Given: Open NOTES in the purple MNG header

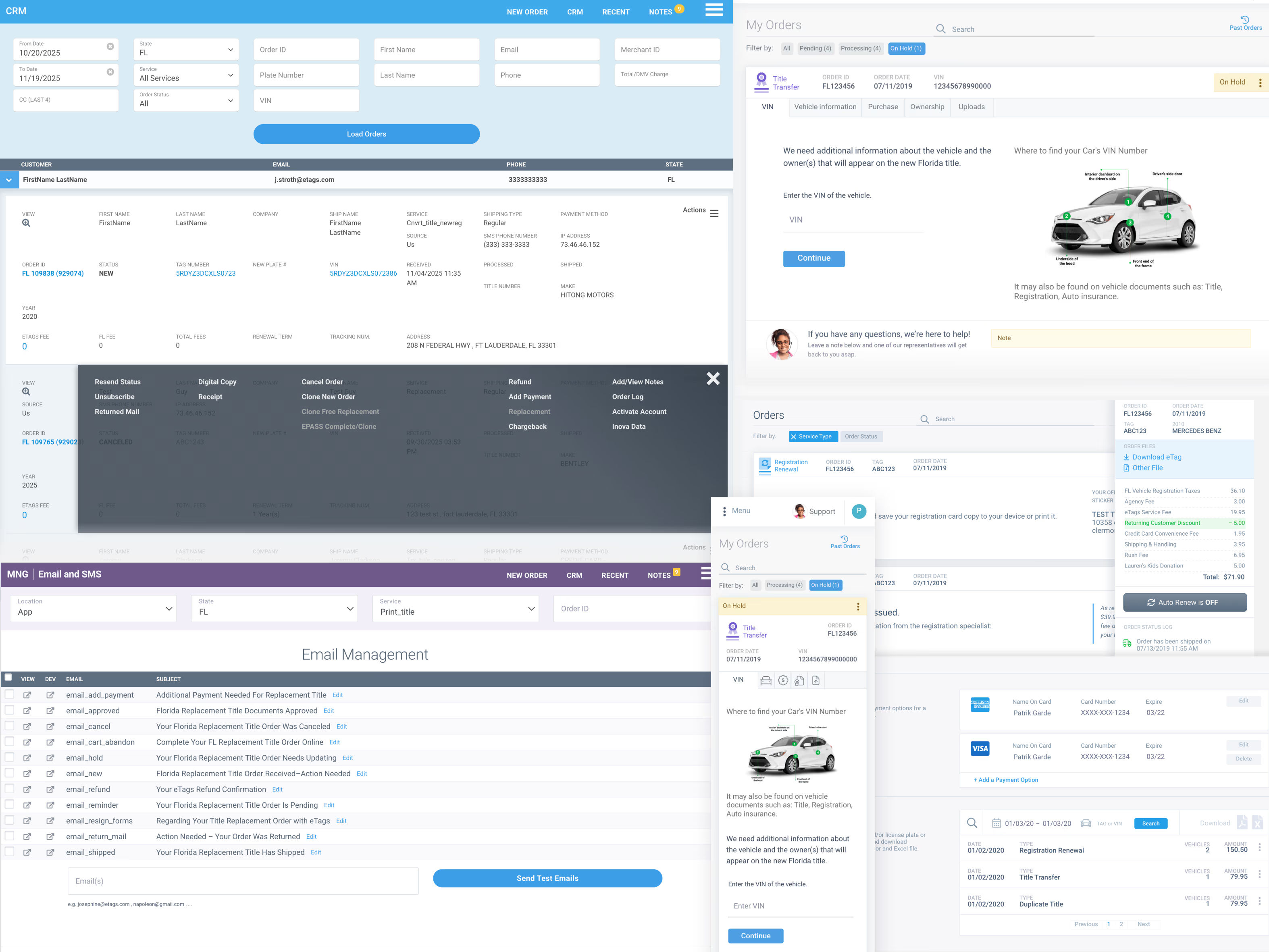Looking at the screenshot, I should pos(659,576).
